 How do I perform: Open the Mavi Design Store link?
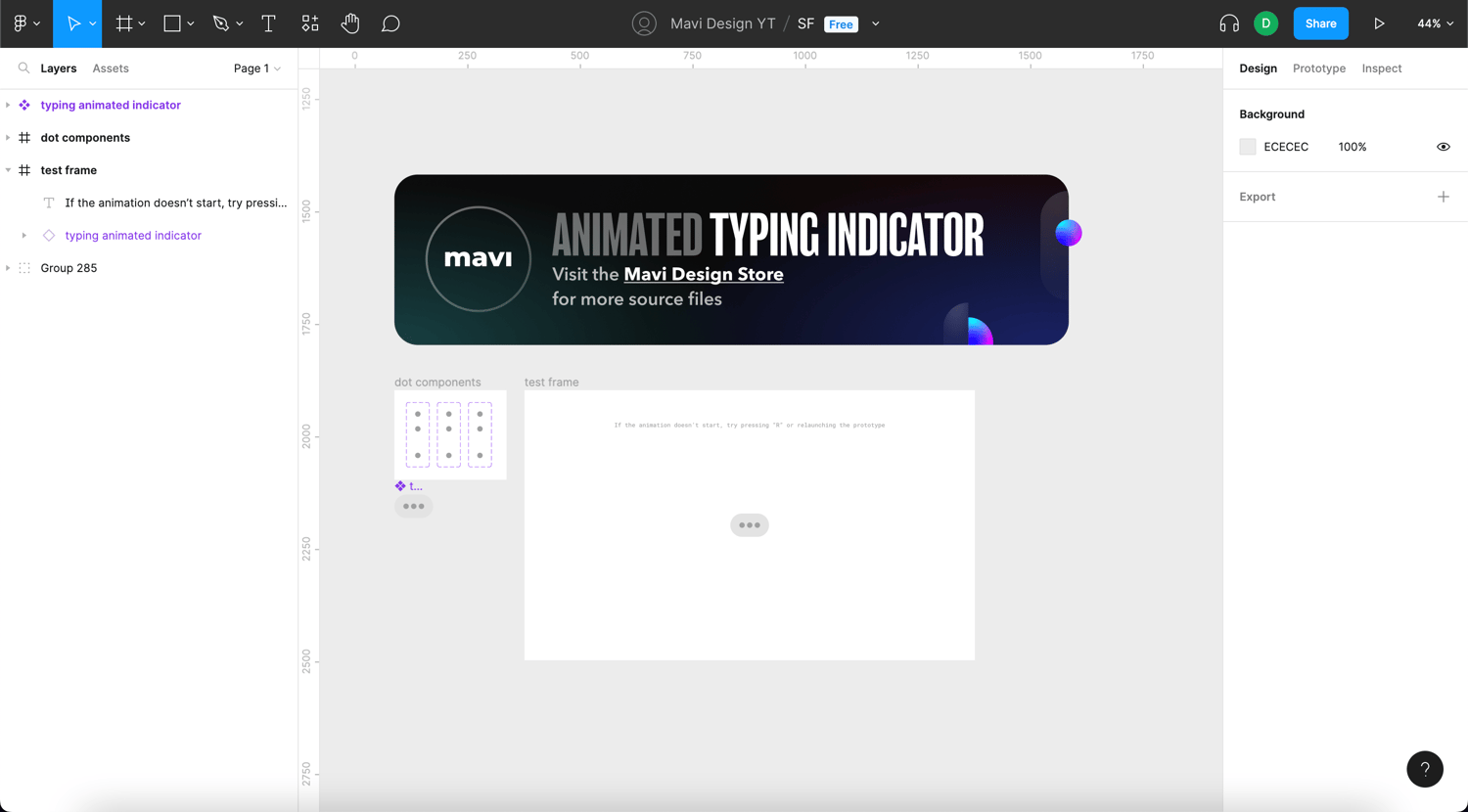coord(704,275)
